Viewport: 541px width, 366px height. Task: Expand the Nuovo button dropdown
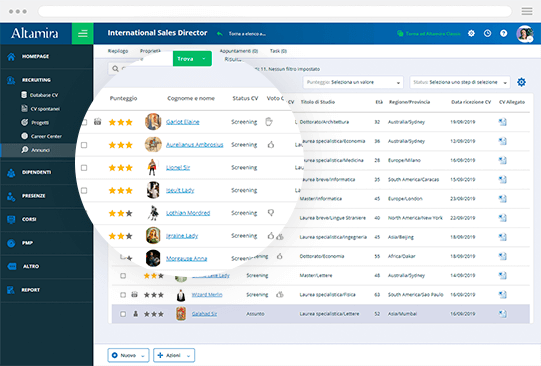[143, 355]
